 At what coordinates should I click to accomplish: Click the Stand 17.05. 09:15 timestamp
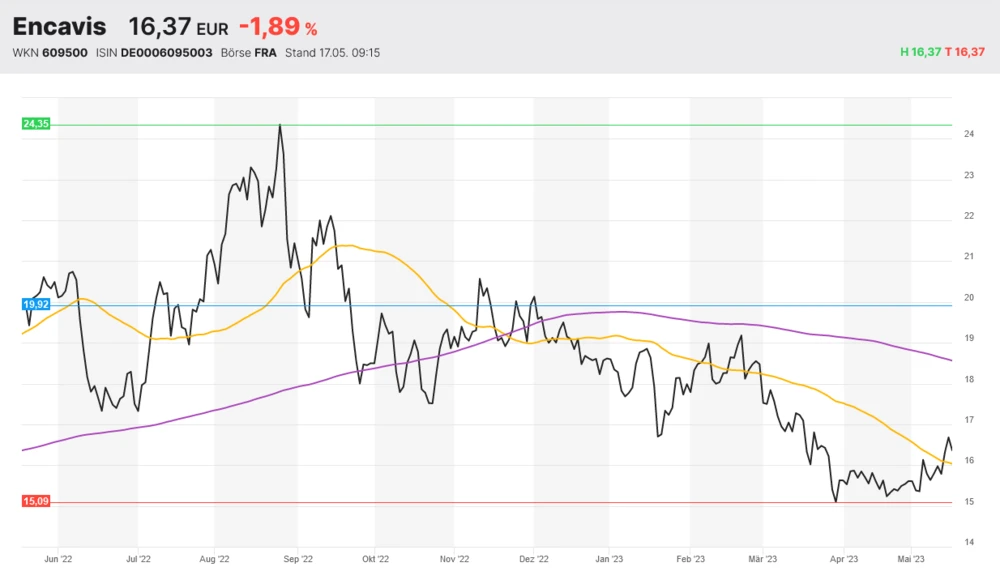[332, 53]
